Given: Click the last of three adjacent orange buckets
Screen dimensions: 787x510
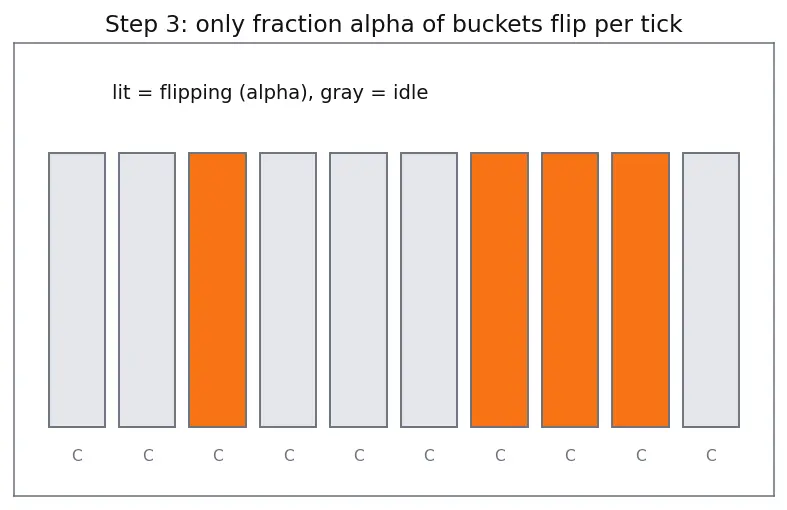Looking at the screenshot, I should click(x=640, y=290).
